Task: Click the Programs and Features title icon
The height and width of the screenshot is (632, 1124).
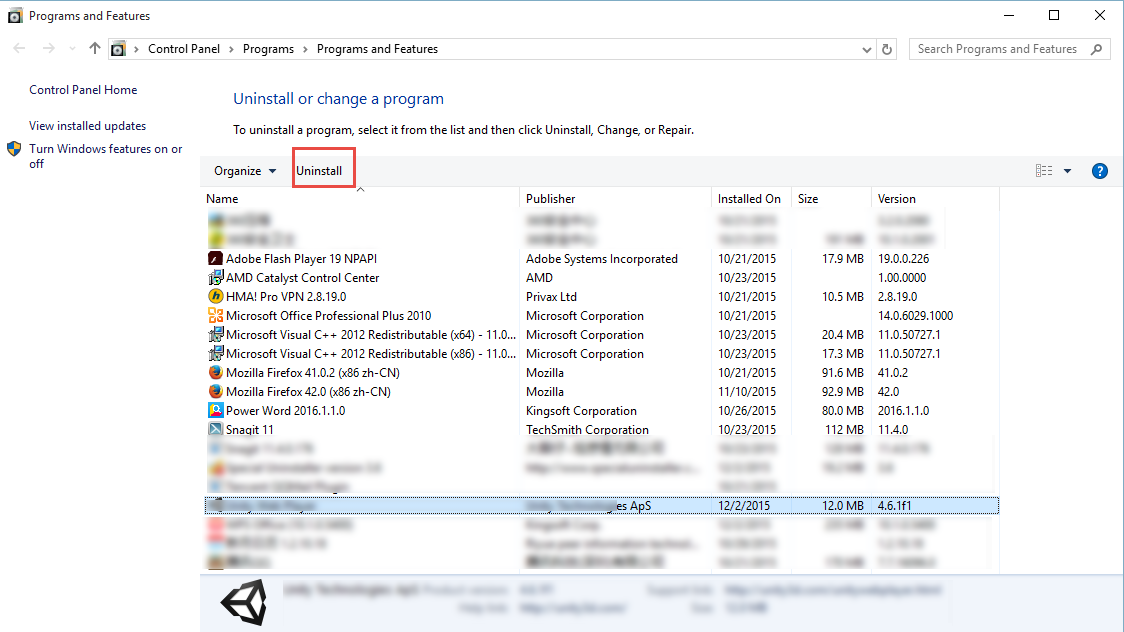Action: (x=14, y=15)
